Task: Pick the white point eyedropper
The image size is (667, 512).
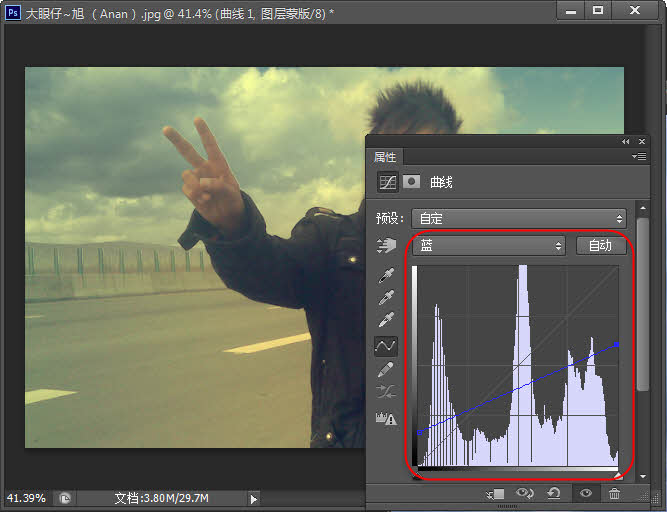Action: coord(386,321)
